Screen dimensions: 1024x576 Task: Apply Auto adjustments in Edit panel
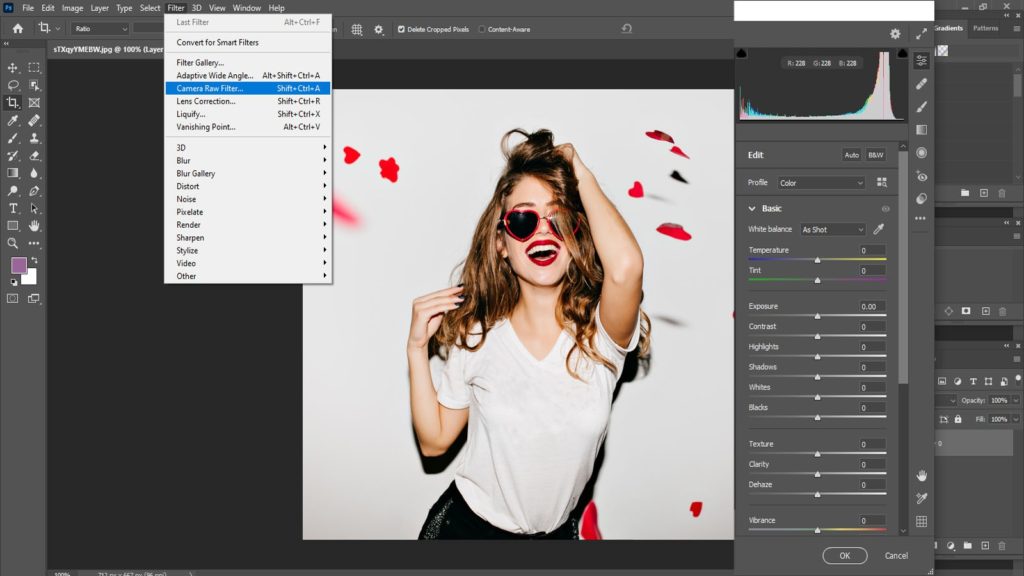852,155
